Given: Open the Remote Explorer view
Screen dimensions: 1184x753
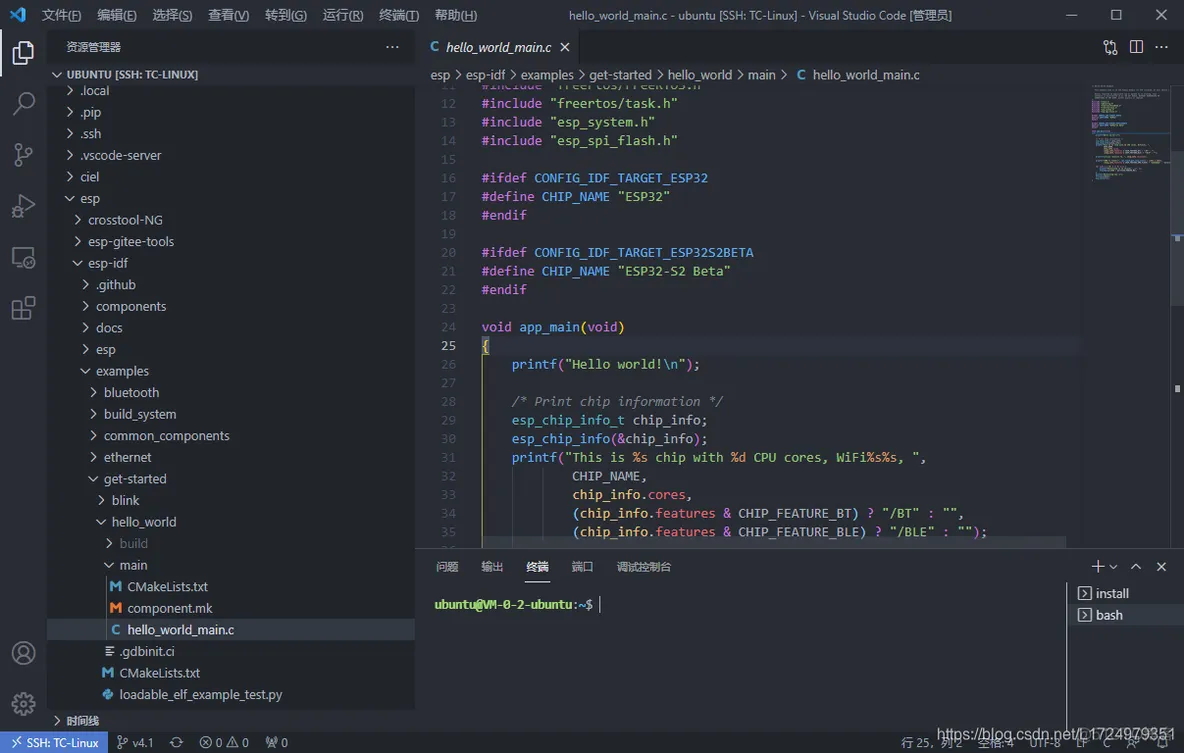Looking at the screenshot, I should click(x=23, y=258).
